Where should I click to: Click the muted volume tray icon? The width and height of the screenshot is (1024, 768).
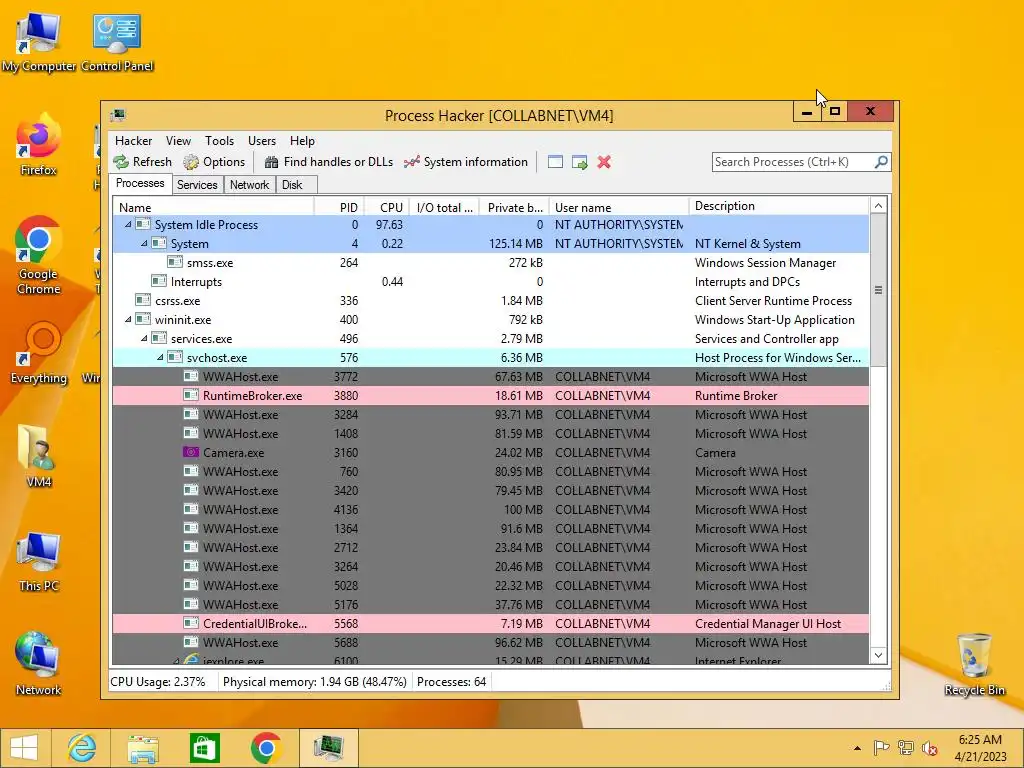point(930,748)
